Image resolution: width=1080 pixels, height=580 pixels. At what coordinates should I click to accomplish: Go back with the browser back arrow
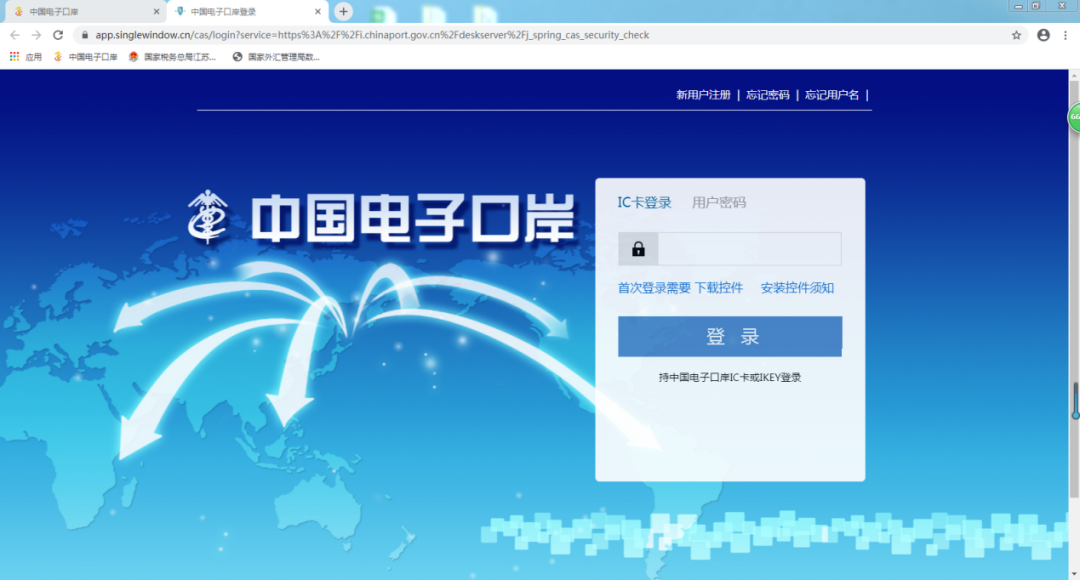pyautogui.click(x=14, y=35)
